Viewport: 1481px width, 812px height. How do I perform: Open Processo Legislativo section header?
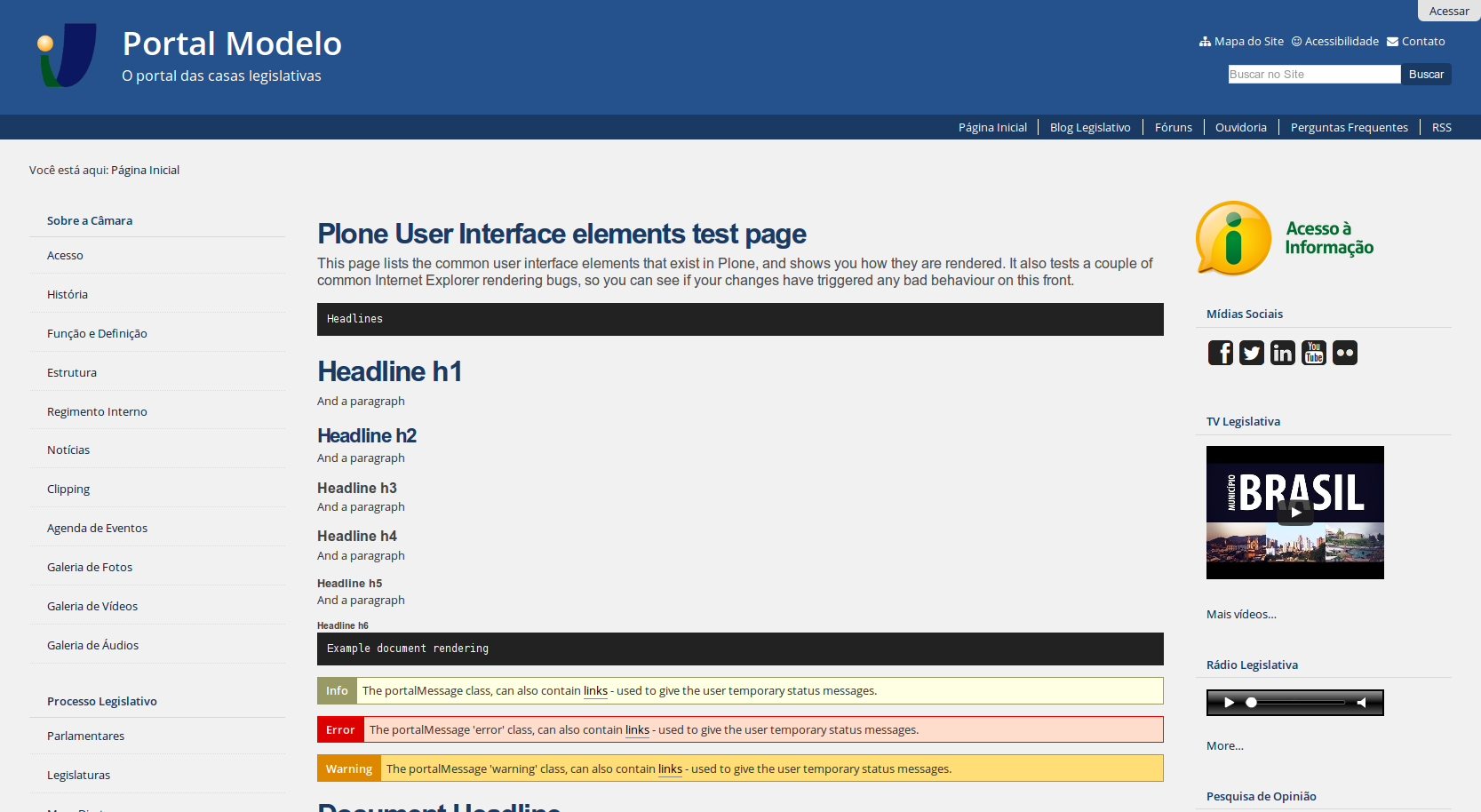[x=102, y=701]
